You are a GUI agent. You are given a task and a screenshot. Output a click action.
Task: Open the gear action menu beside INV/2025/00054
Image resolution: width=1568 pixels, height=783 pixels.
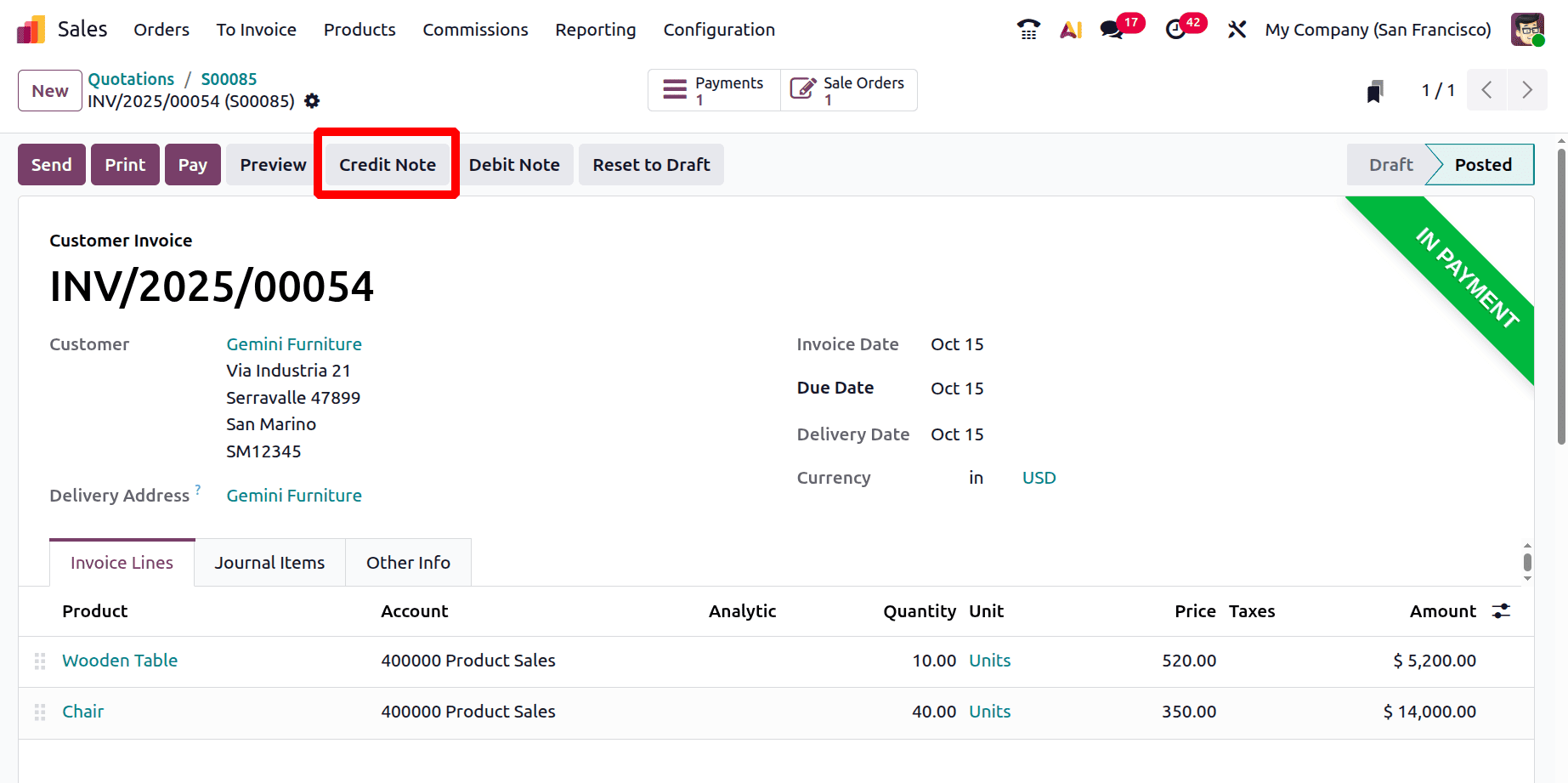pyautogui.click(x=311, y=100)
